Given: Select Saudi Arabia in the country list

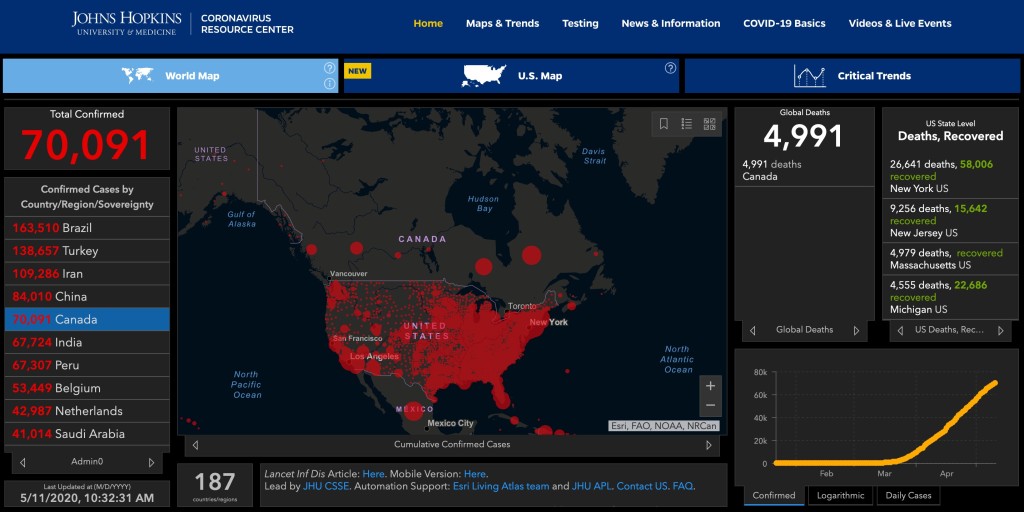Looking at the screenshot, I should 87,434.
